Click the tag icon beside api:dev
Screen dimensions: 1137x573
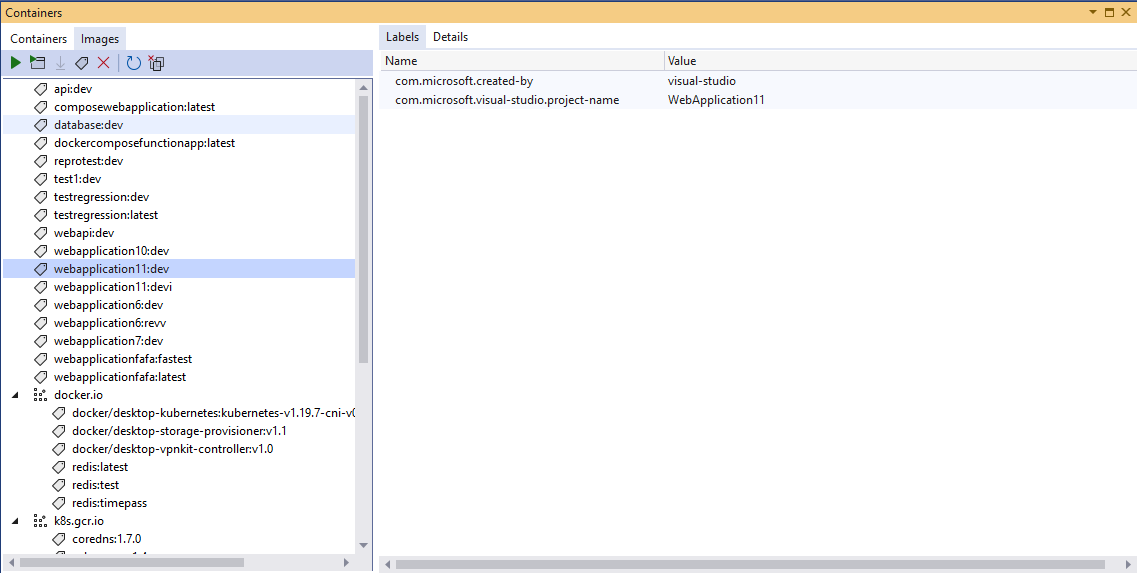pyautogui.click(x=41, y=89)
